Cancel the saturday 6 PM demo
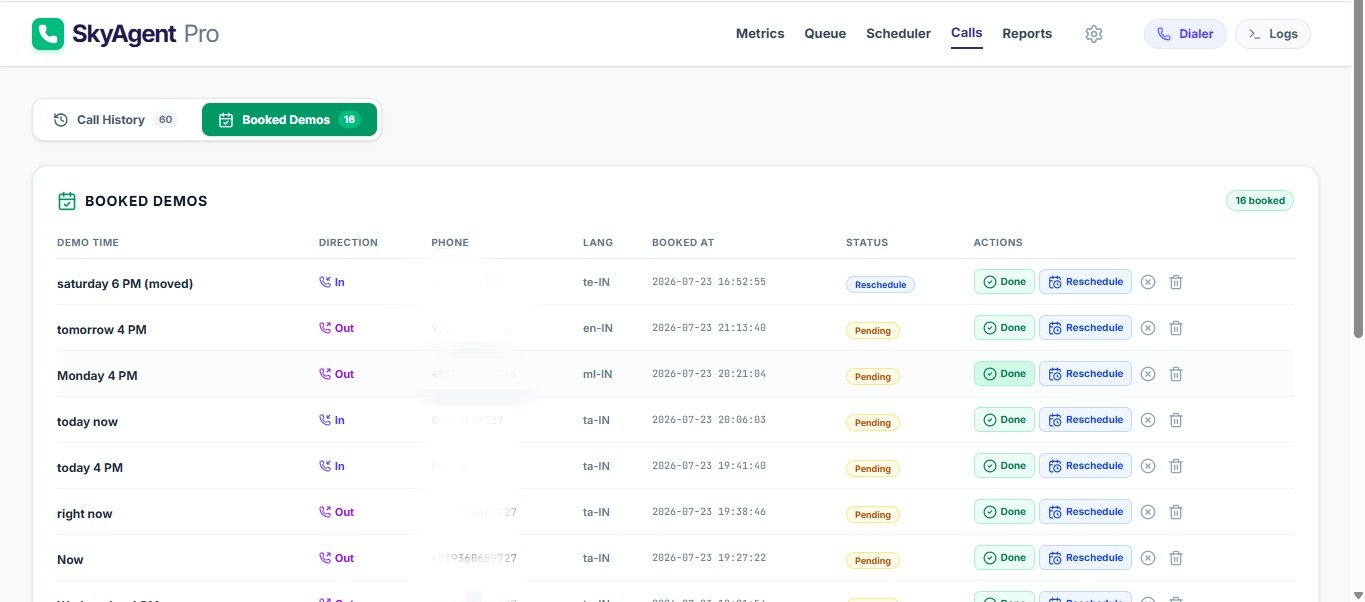 point(1148,282)
